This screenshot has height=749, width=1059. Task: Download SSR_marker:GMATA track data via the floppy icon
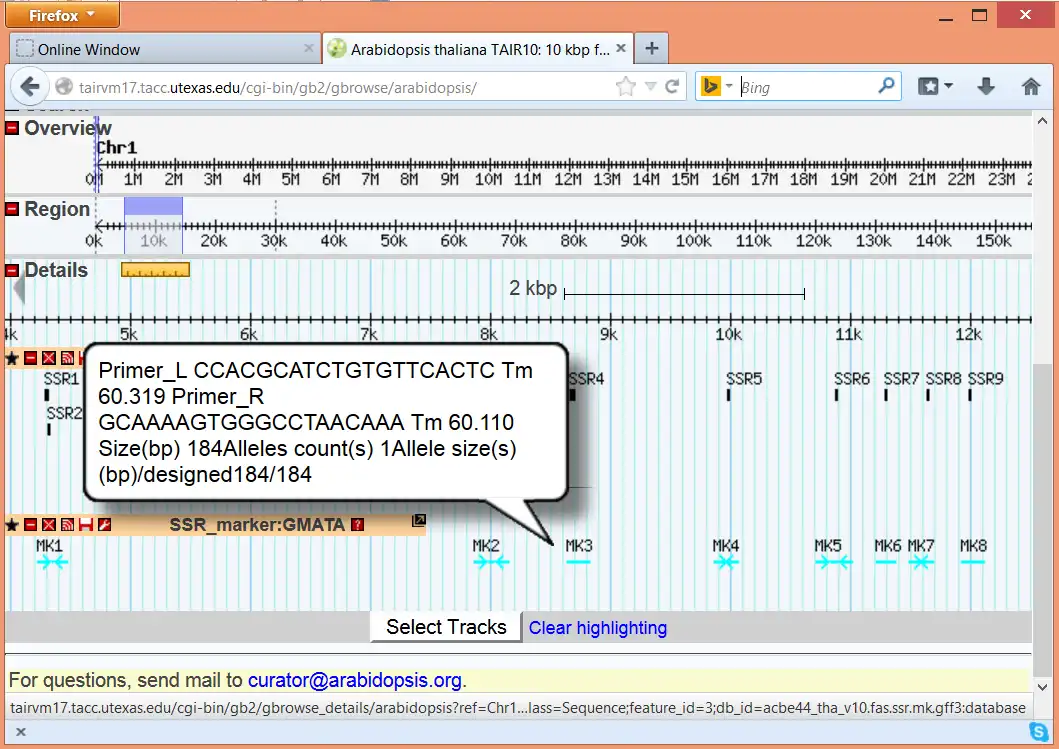[85, 525]
